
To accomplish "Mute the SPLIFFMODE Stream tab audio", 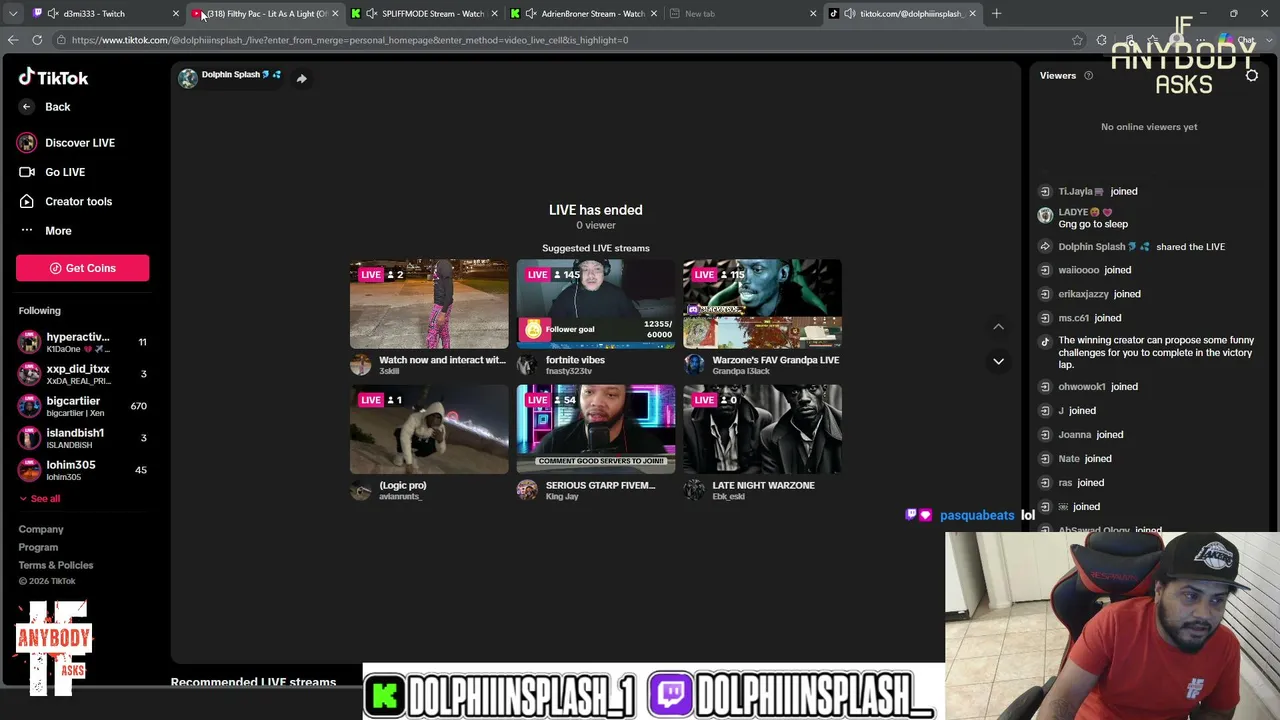I will [372, 13].
